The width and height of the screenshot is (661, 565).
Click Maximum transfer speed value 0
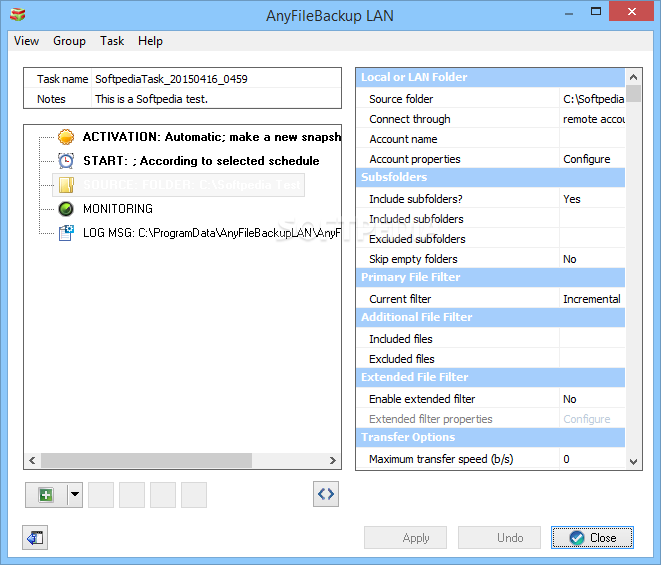(592, 459)
